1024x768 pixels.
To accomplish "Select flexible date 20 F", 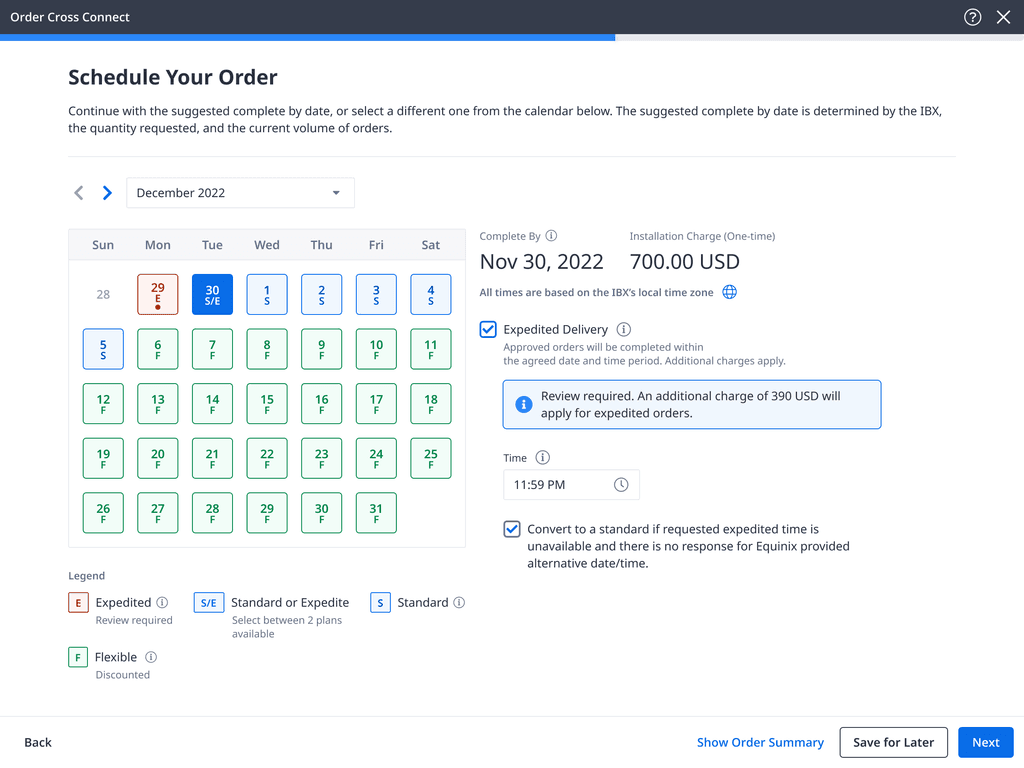I will (157, 458).
